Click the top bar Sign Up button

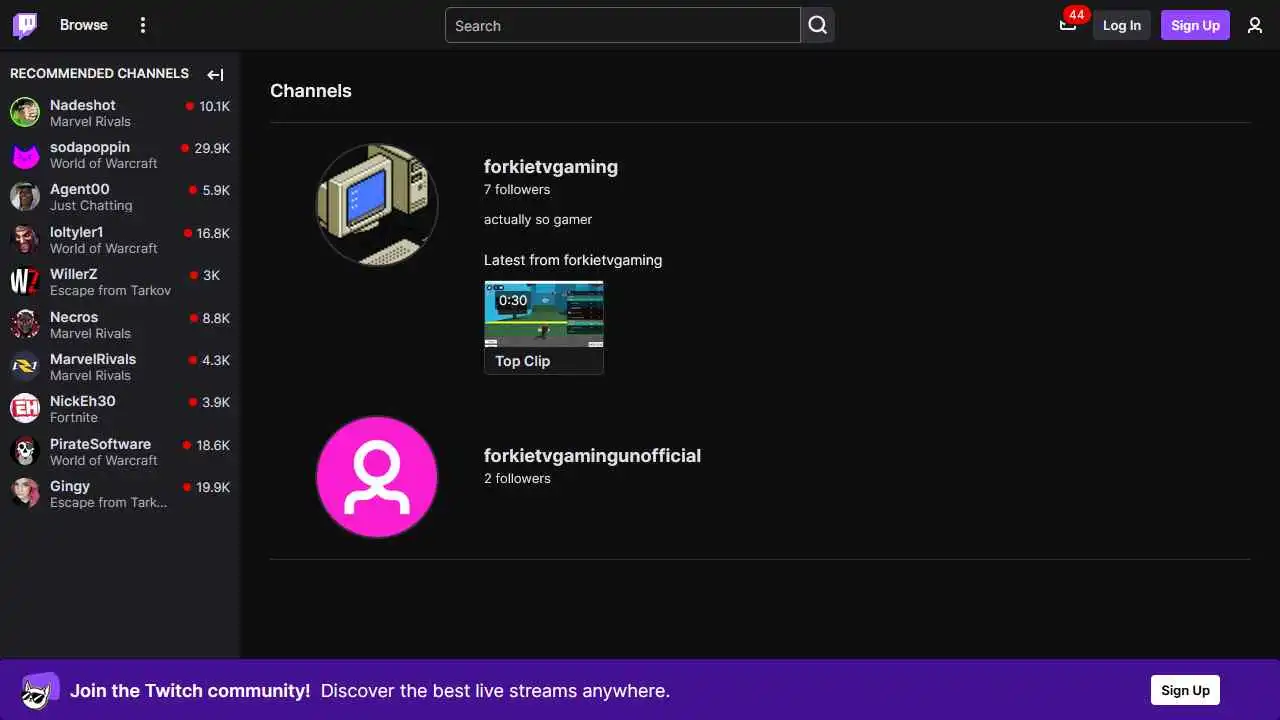click(1195, 25)
